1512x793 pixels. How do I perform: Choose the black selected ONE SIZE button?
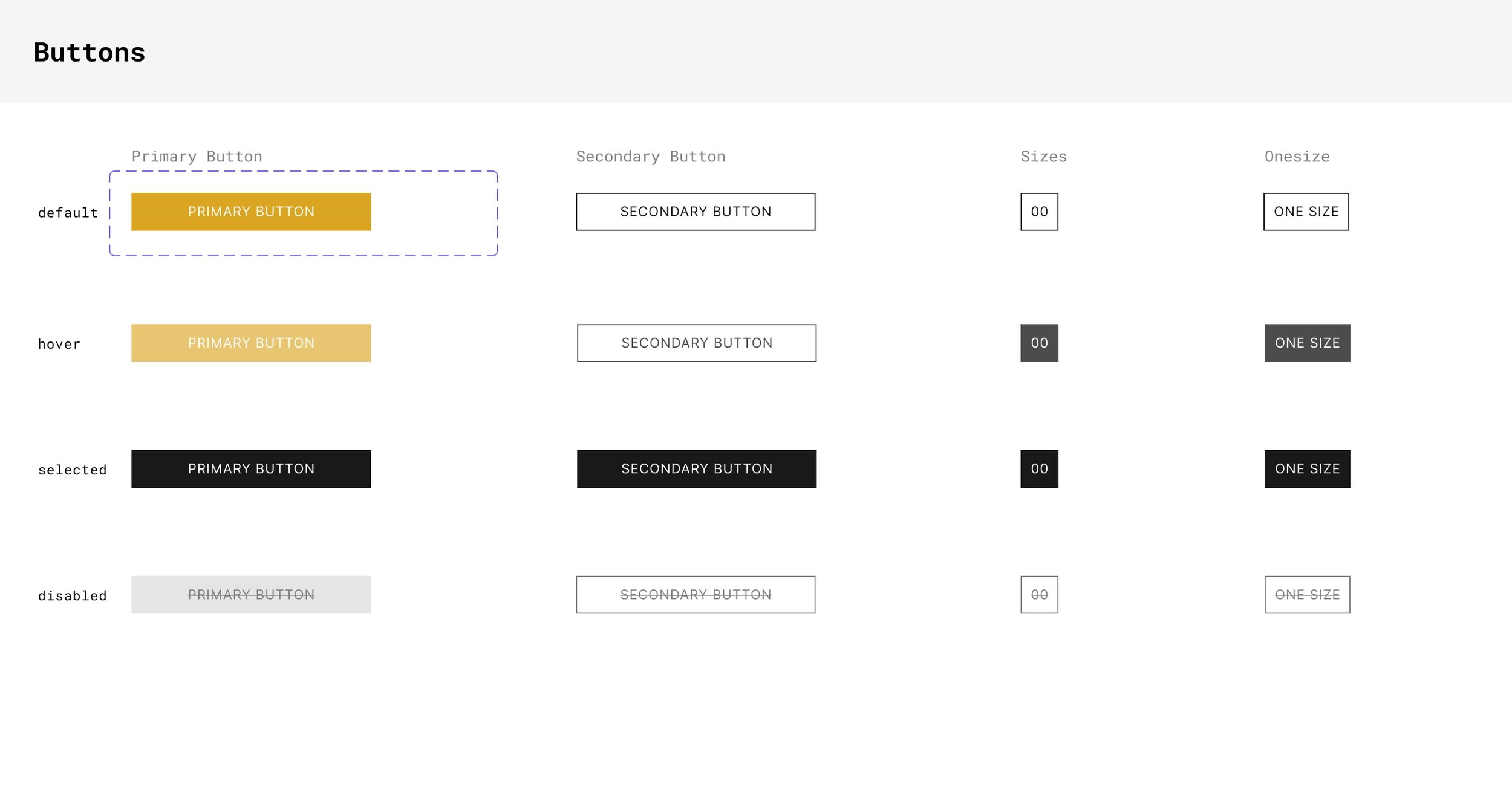point(1307,468)
